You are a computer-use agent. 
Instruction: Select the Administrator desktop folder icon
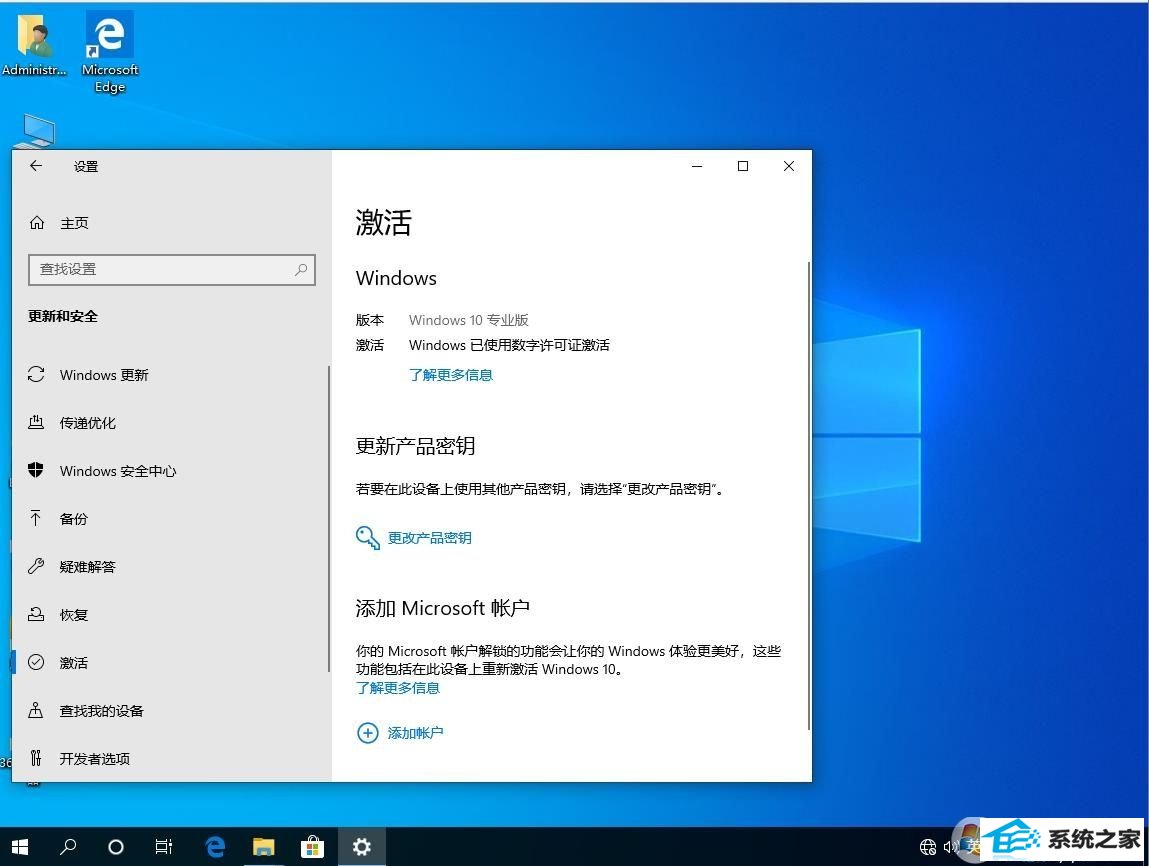34,44
